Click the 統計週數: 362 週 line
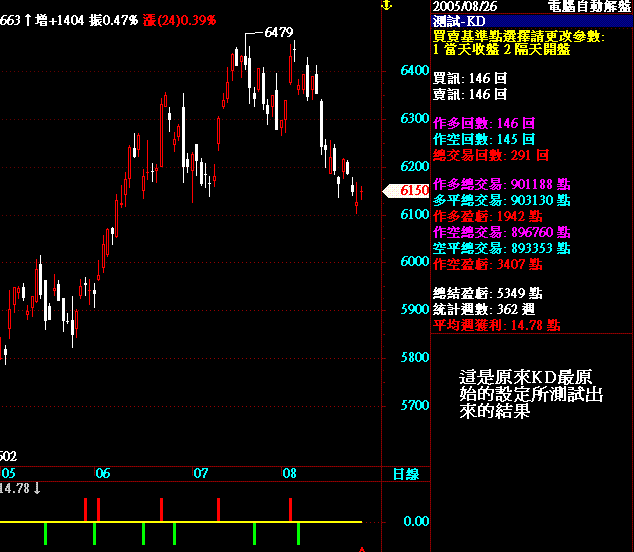Screen dimensions: 634x552 coord(484,309)
